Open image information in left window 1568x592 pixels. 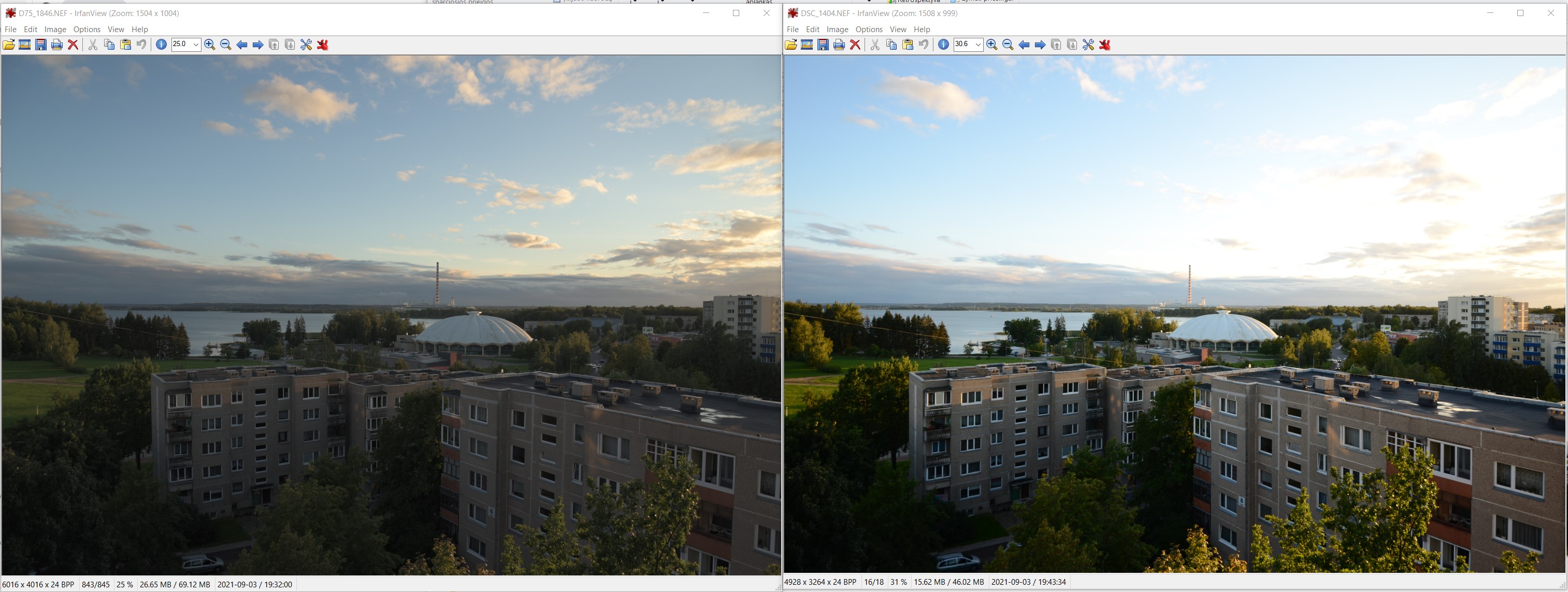click(161, 45)
